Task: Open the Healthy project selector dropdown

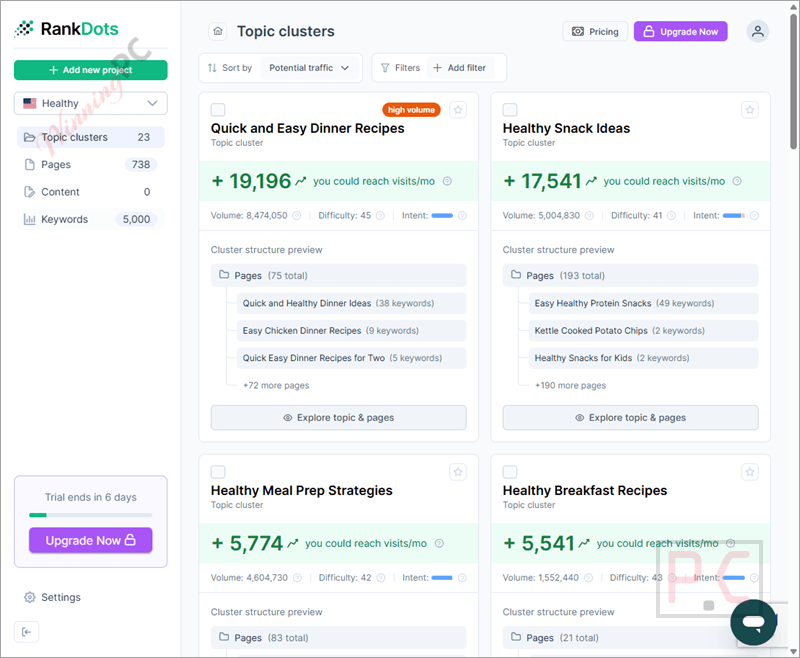Action: tap(91, 104)
